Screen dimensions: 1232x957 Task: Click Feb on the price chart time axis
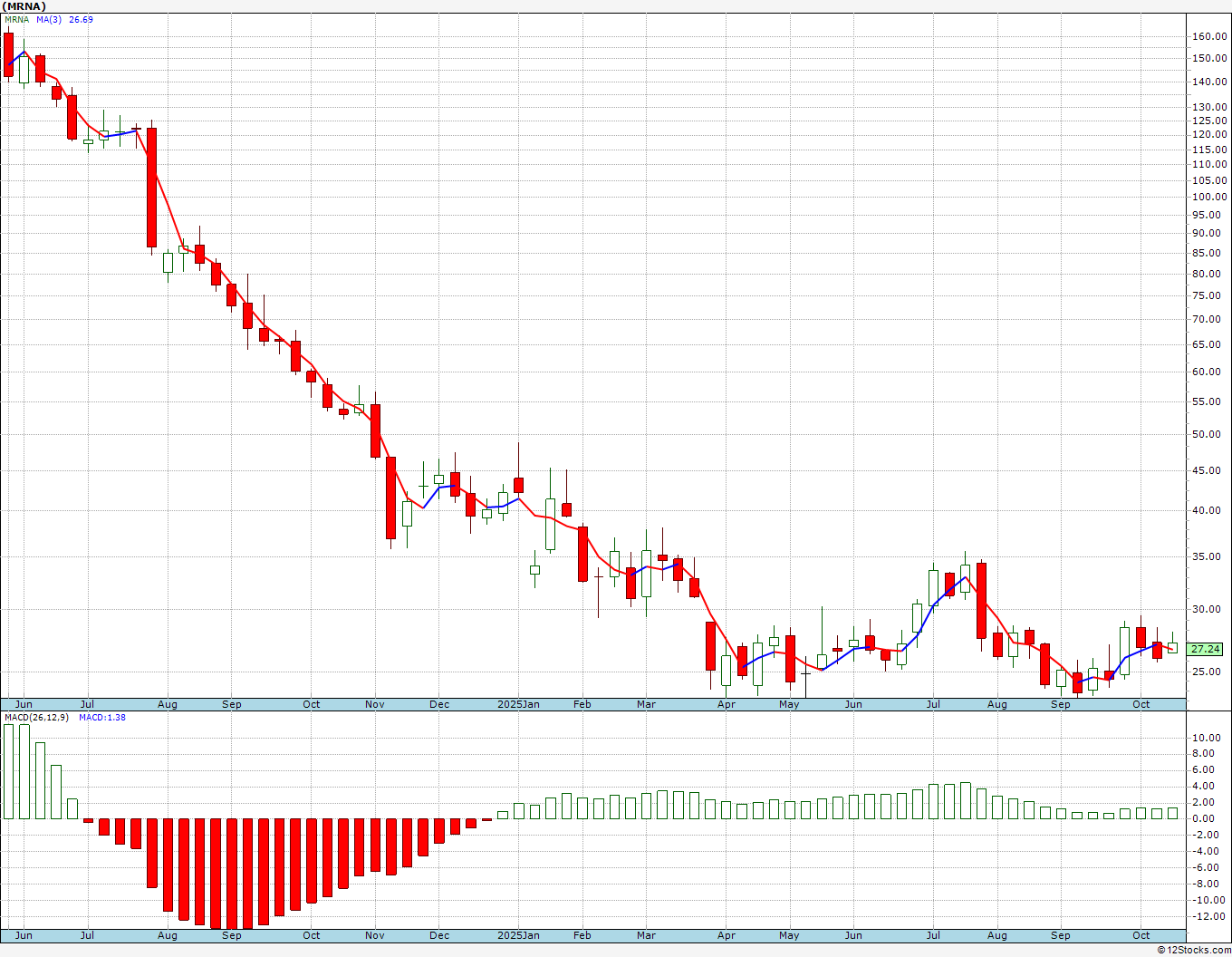pyautogui.click(x=582, y=704)
